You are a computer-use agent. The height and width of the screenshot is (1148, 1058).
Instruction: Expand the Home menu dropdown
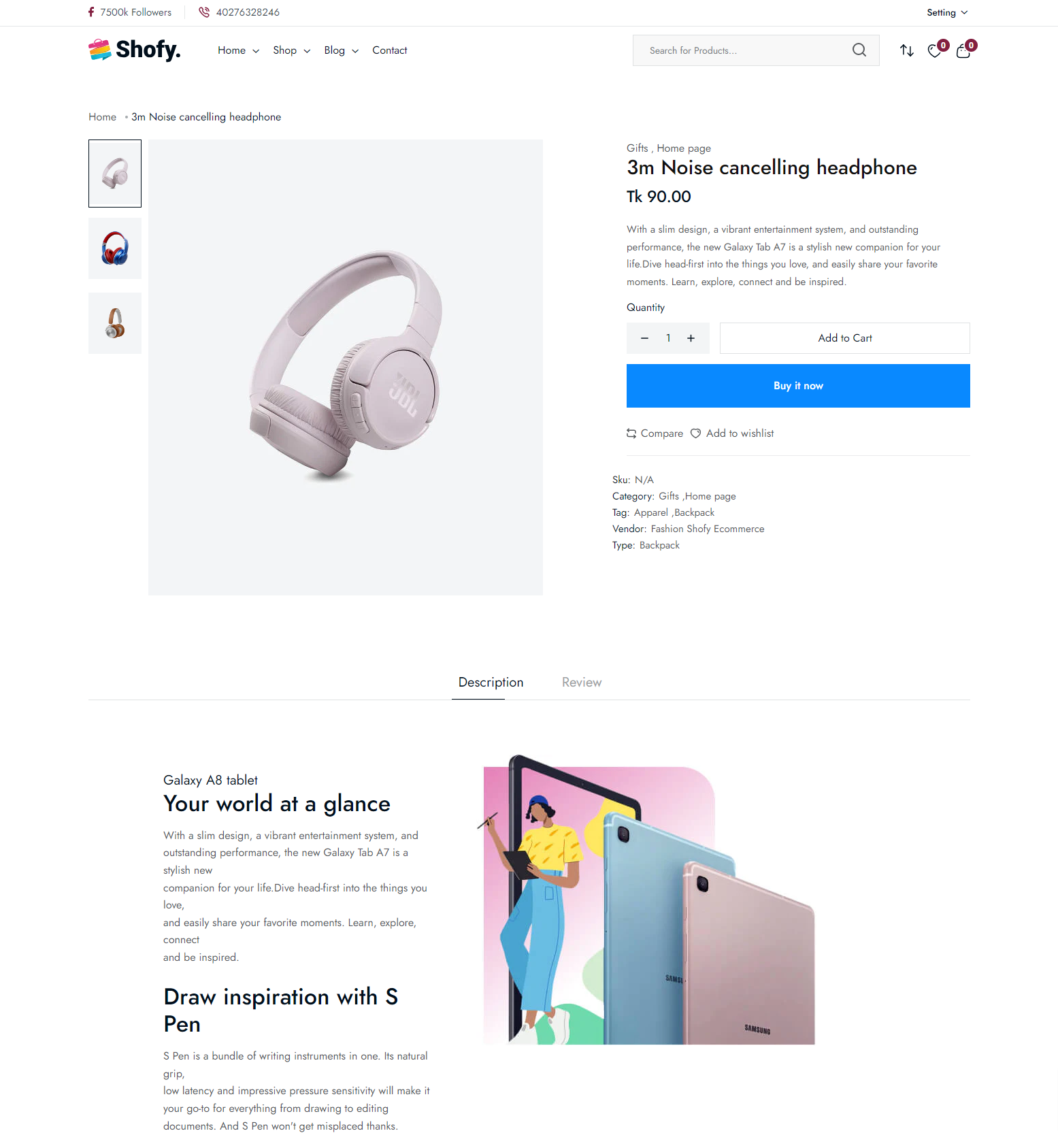click(238, 50)
